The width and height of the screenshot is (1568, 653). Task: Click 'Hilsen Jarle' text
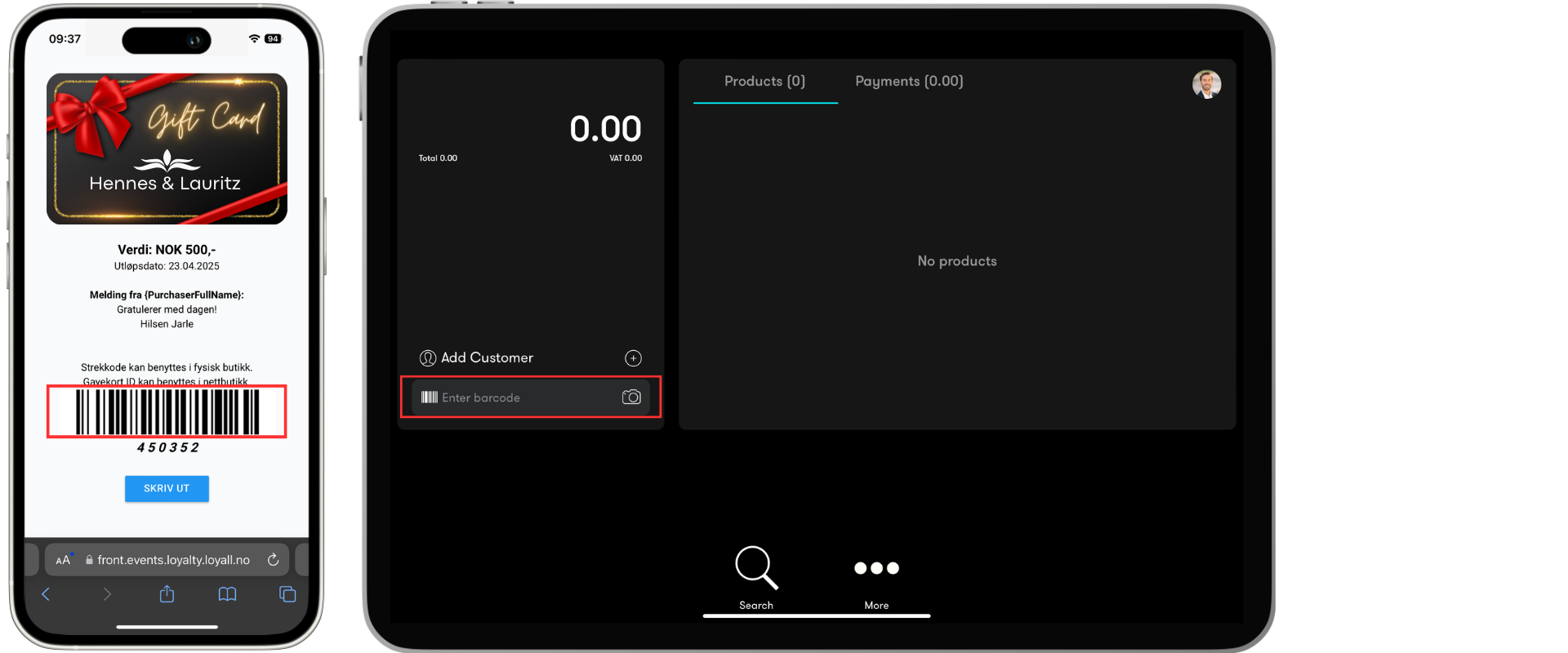[x=167, y=324]
